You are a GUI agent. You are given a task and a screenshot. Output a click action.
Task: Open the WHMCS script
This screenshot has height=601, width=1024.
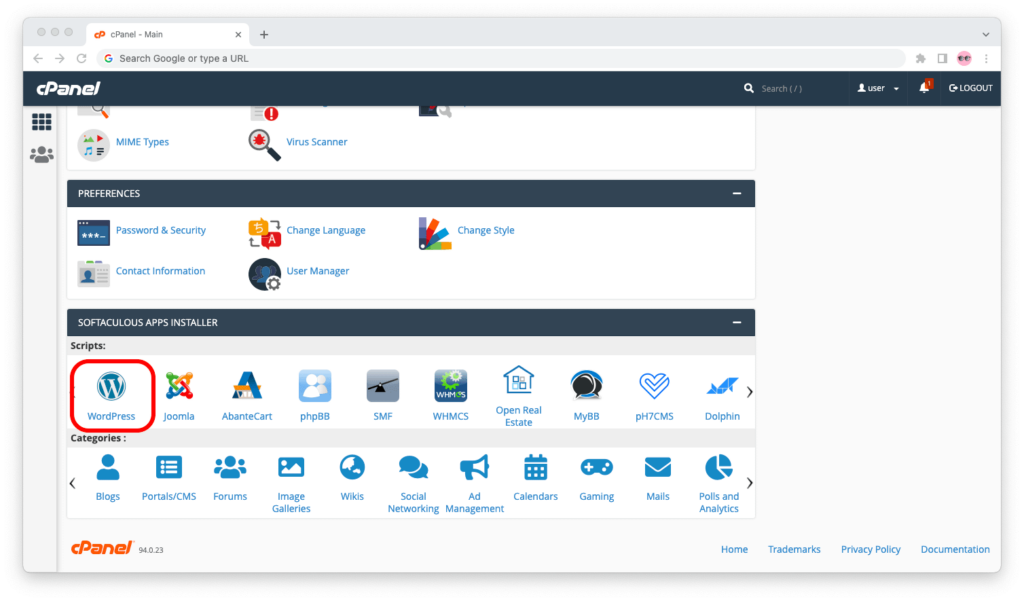(451, 395)
